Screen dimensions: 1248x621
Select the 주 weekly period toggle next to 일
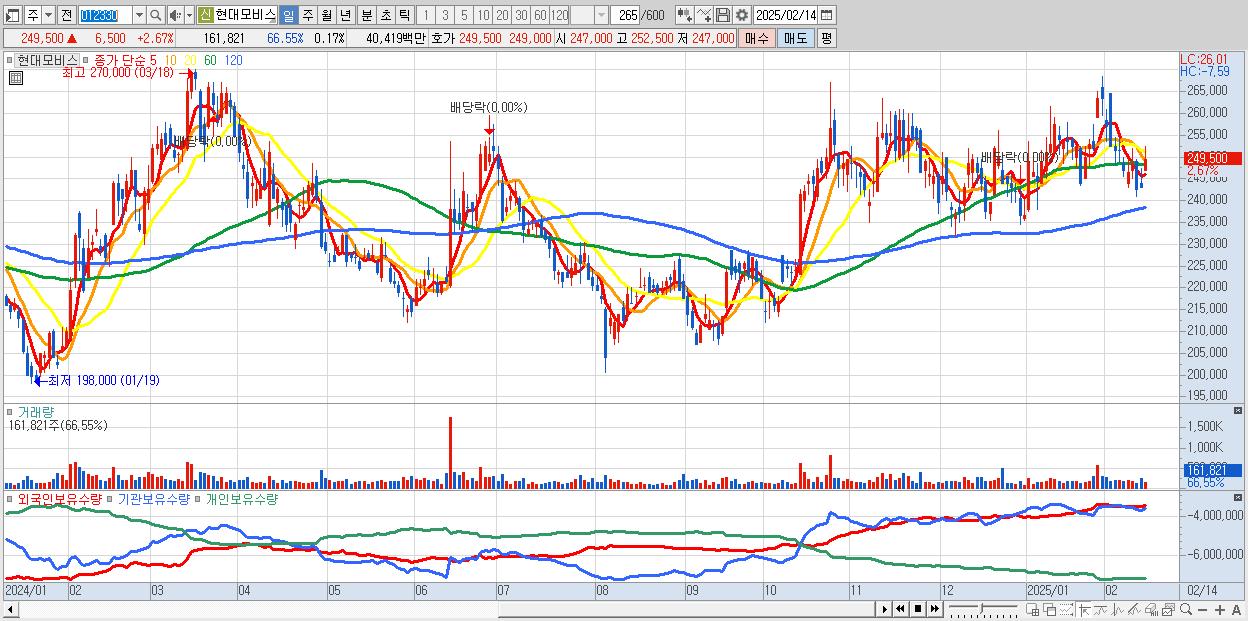pos(307,16)
